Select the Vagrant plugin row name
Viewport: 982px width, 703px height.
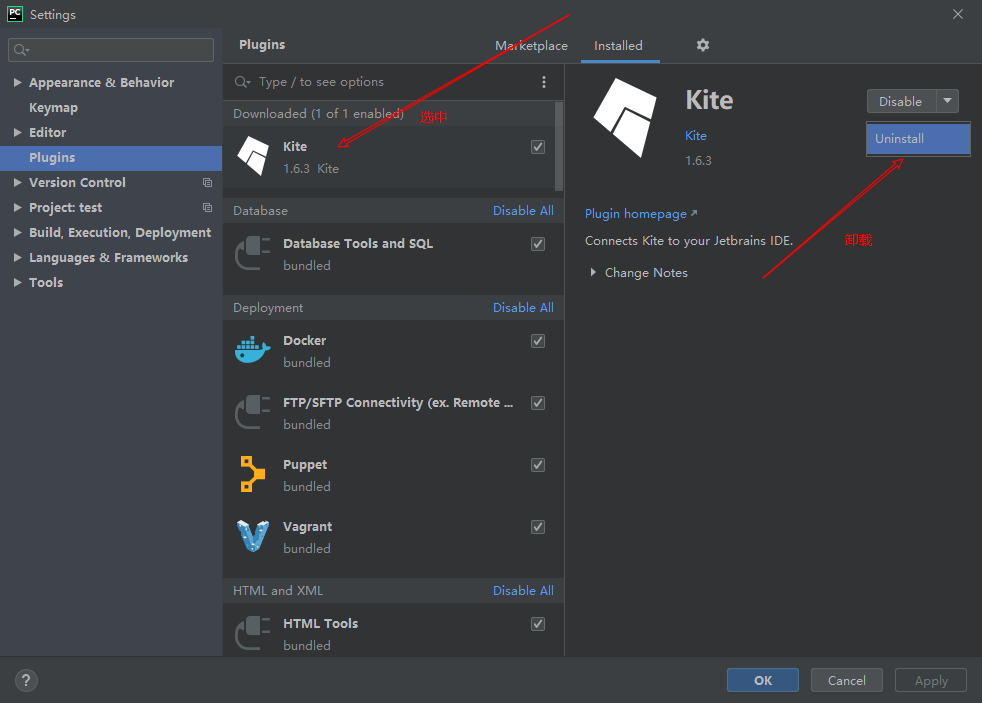click(x=308, y=526)
